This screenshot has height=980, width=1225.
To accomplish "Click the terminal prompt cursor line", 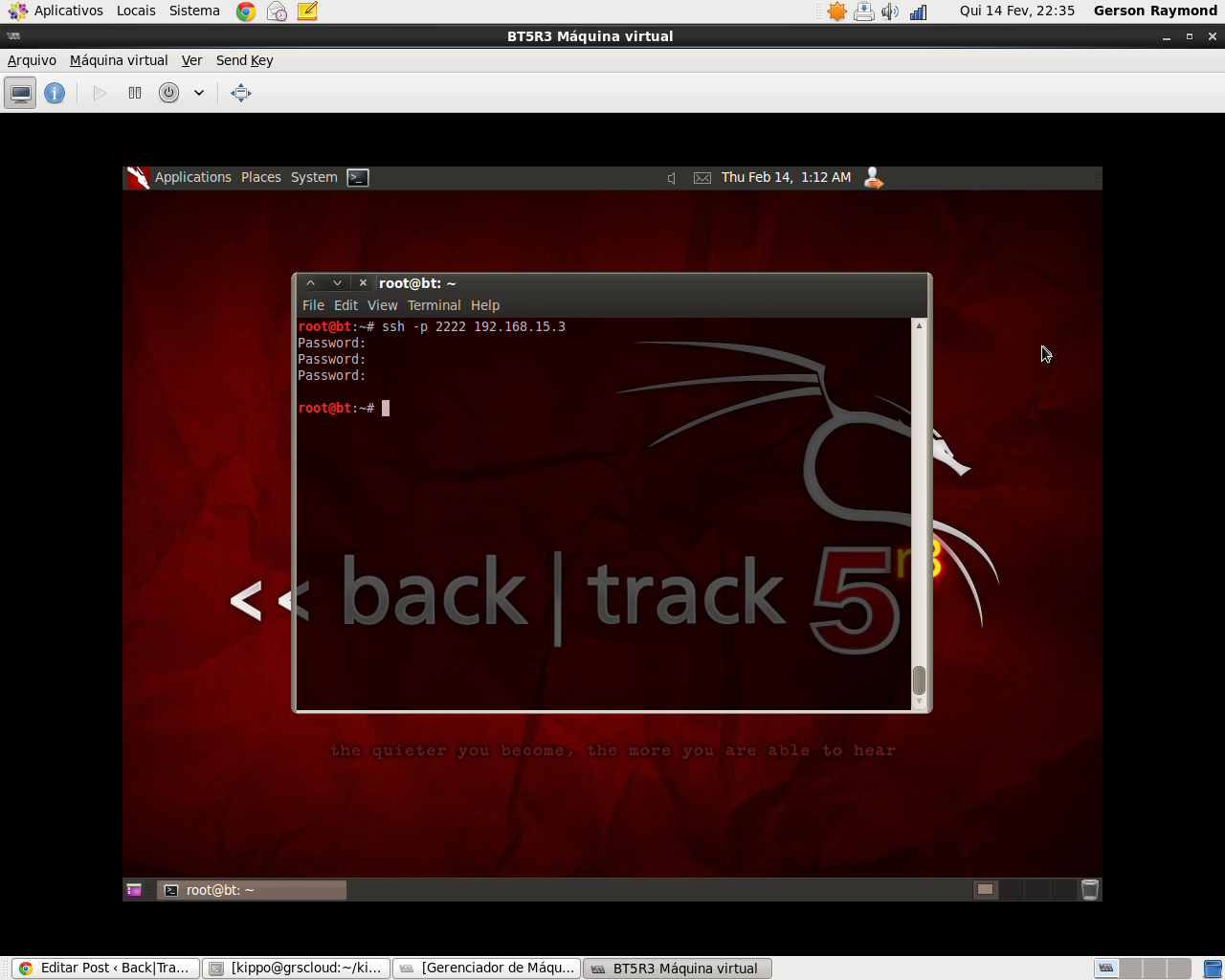I will (344, 408).
